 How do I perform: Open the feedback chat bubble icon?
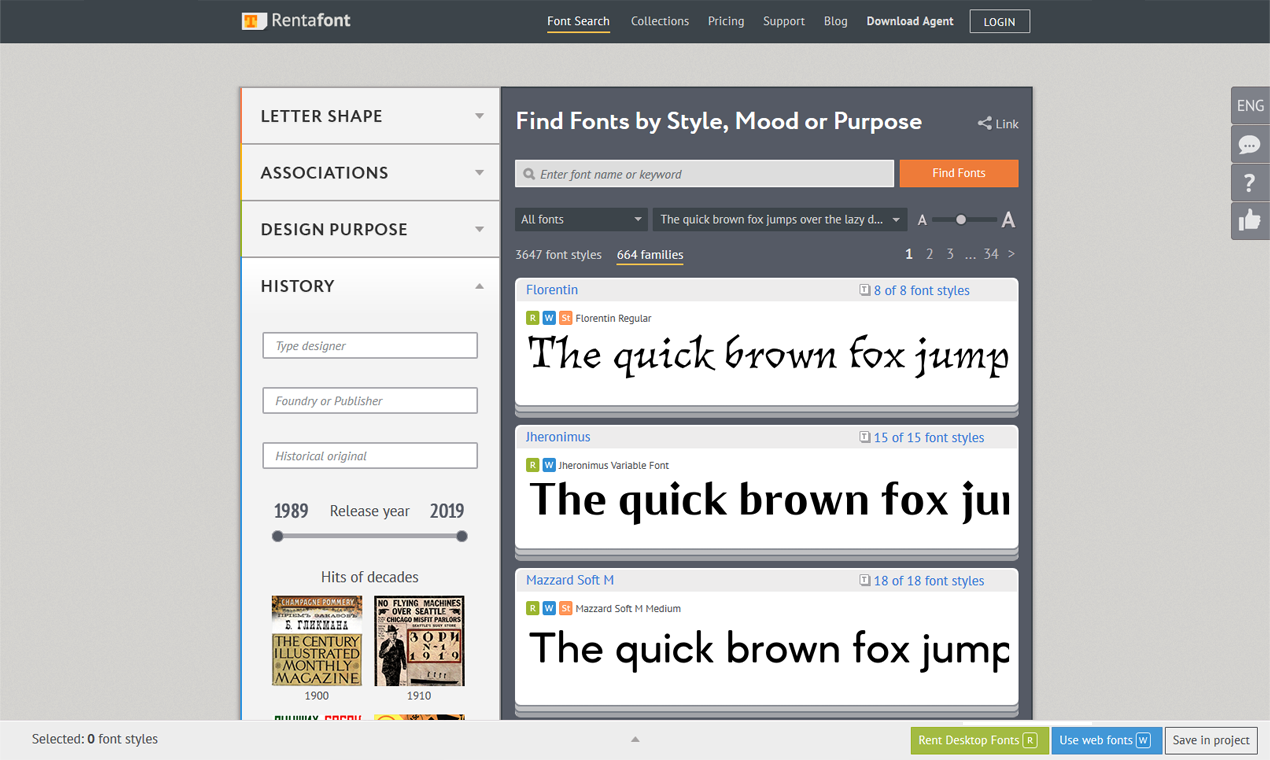[1249, 144]
